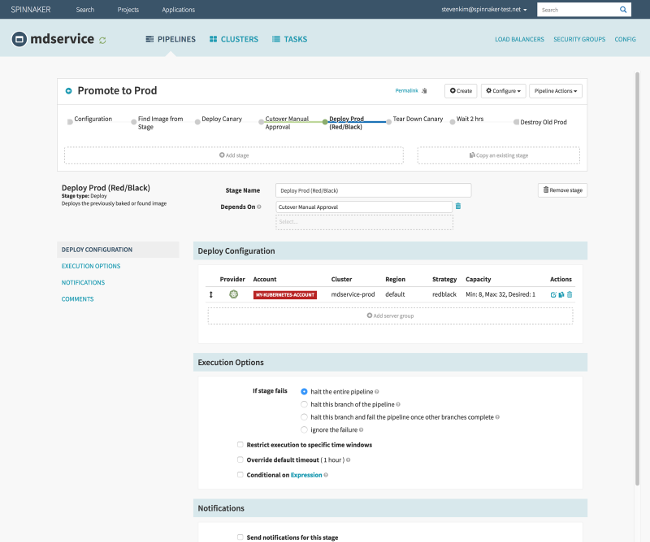
Task: Delete the mdservice-prod server group
Action: 569,294
